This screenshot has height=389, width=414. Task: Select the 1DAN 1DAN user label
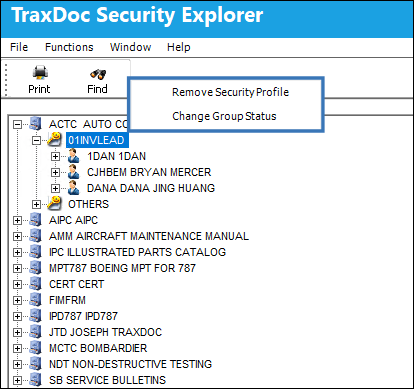pyautogui.click(x=116, y=156)
